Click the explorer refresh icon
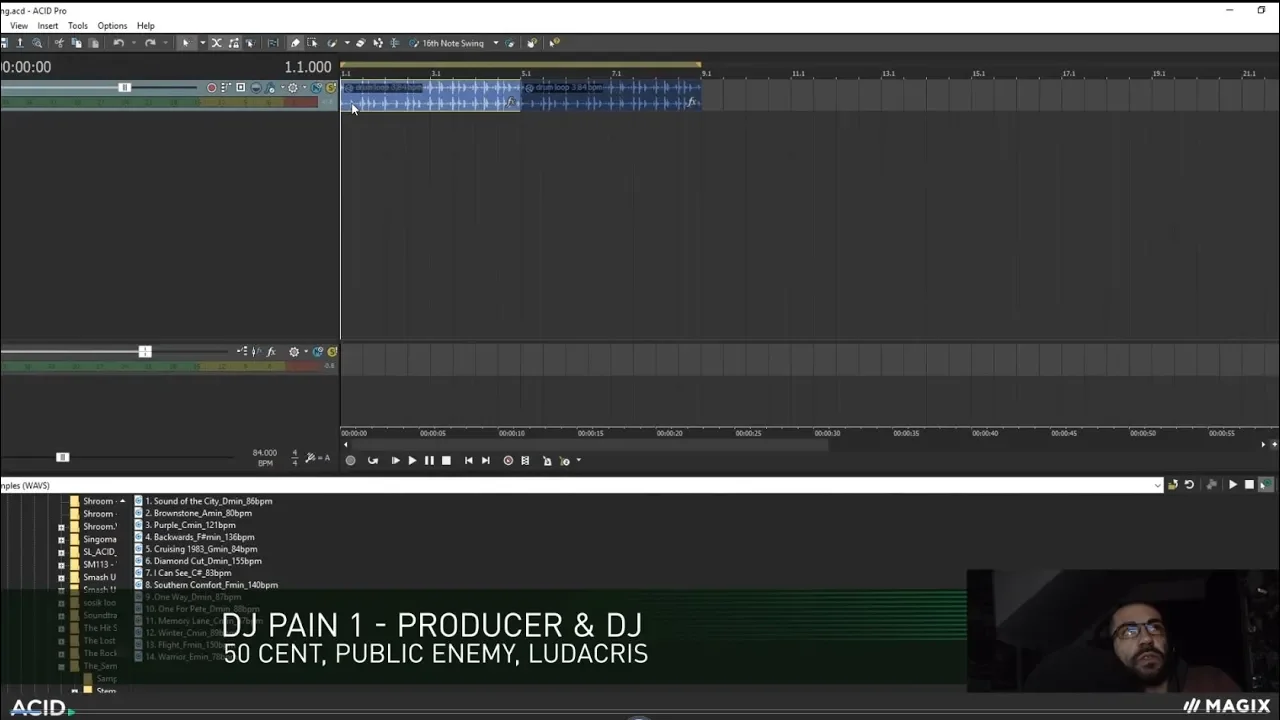The width and height of the screenshot is (1280, 720). [x=1189, y=485]
